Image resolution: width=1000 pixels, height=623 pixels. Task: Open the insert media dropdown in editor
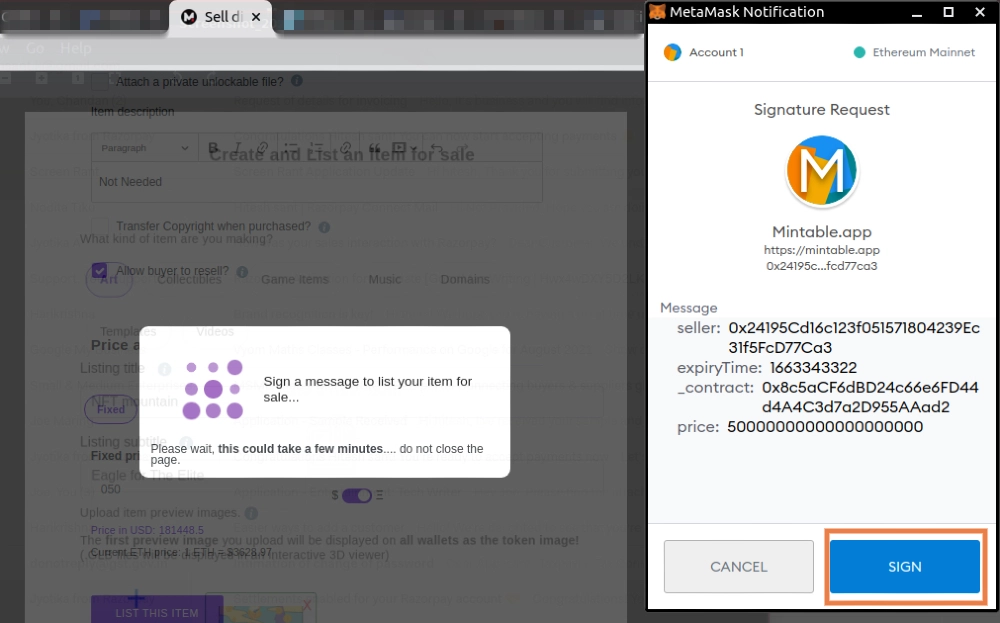click(x=404, y=149)
